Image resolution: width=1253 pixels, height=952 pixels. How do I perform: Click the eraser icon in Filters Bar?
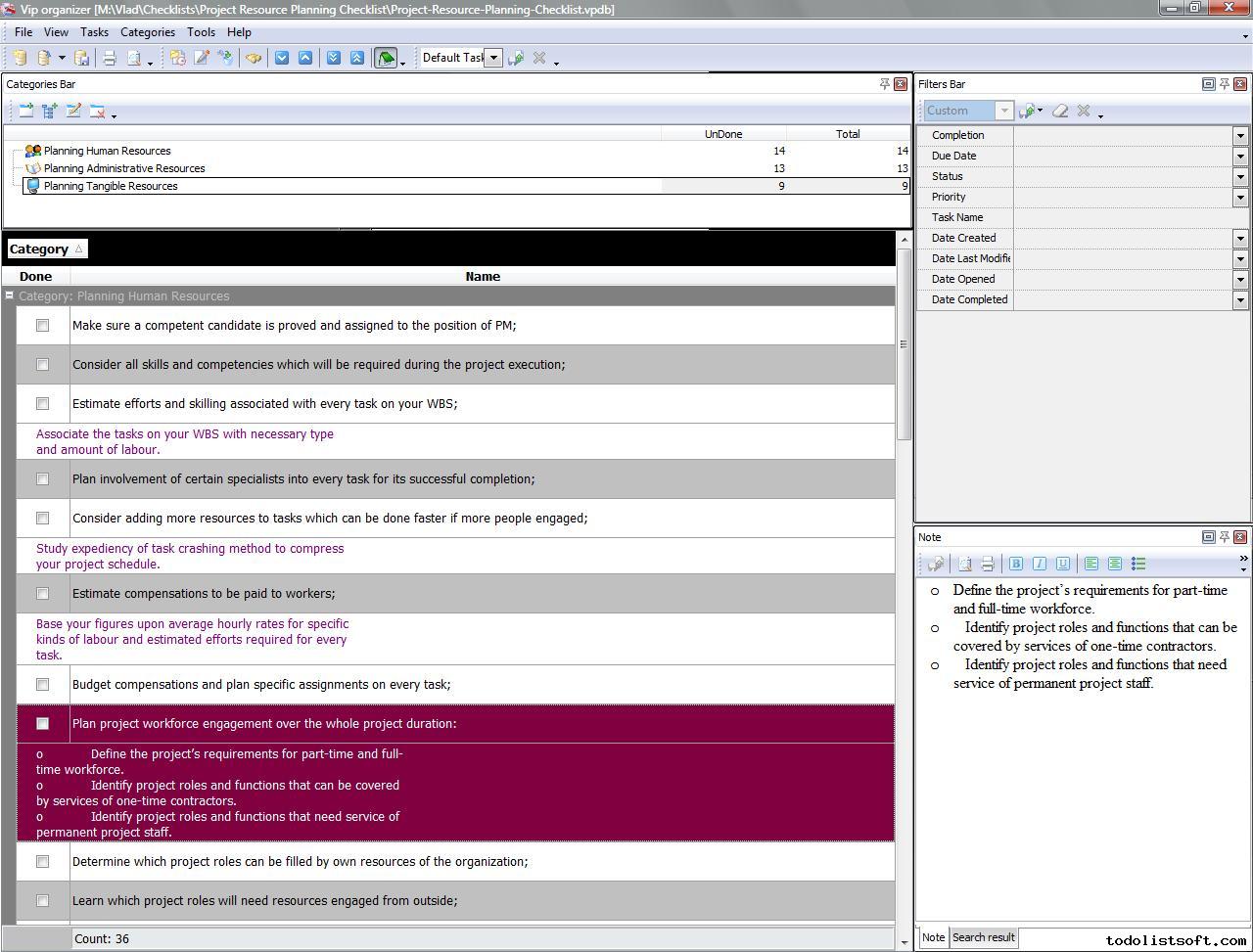coord(1060,111)
